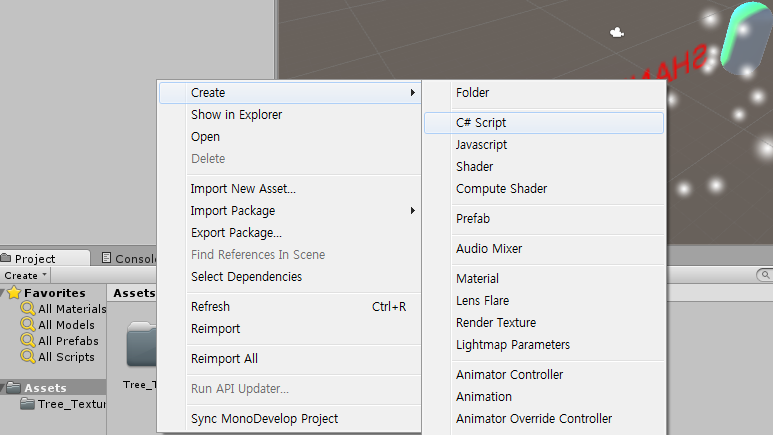
Task: Click the Favorites star icon
Action: [x=15, y=293]
